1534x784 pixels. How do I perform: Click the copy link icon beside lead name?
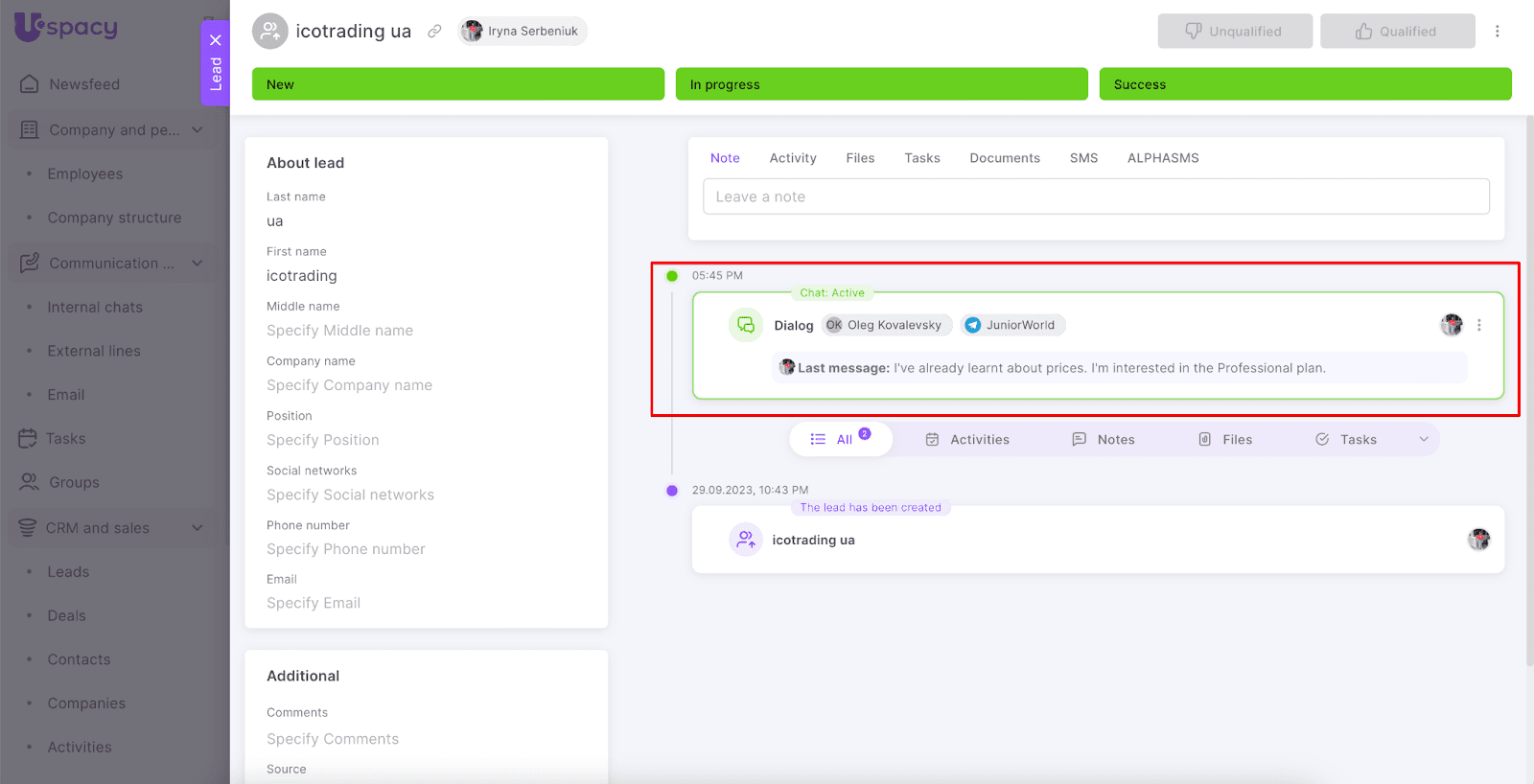pyautogui.click(x=434, y=32)
